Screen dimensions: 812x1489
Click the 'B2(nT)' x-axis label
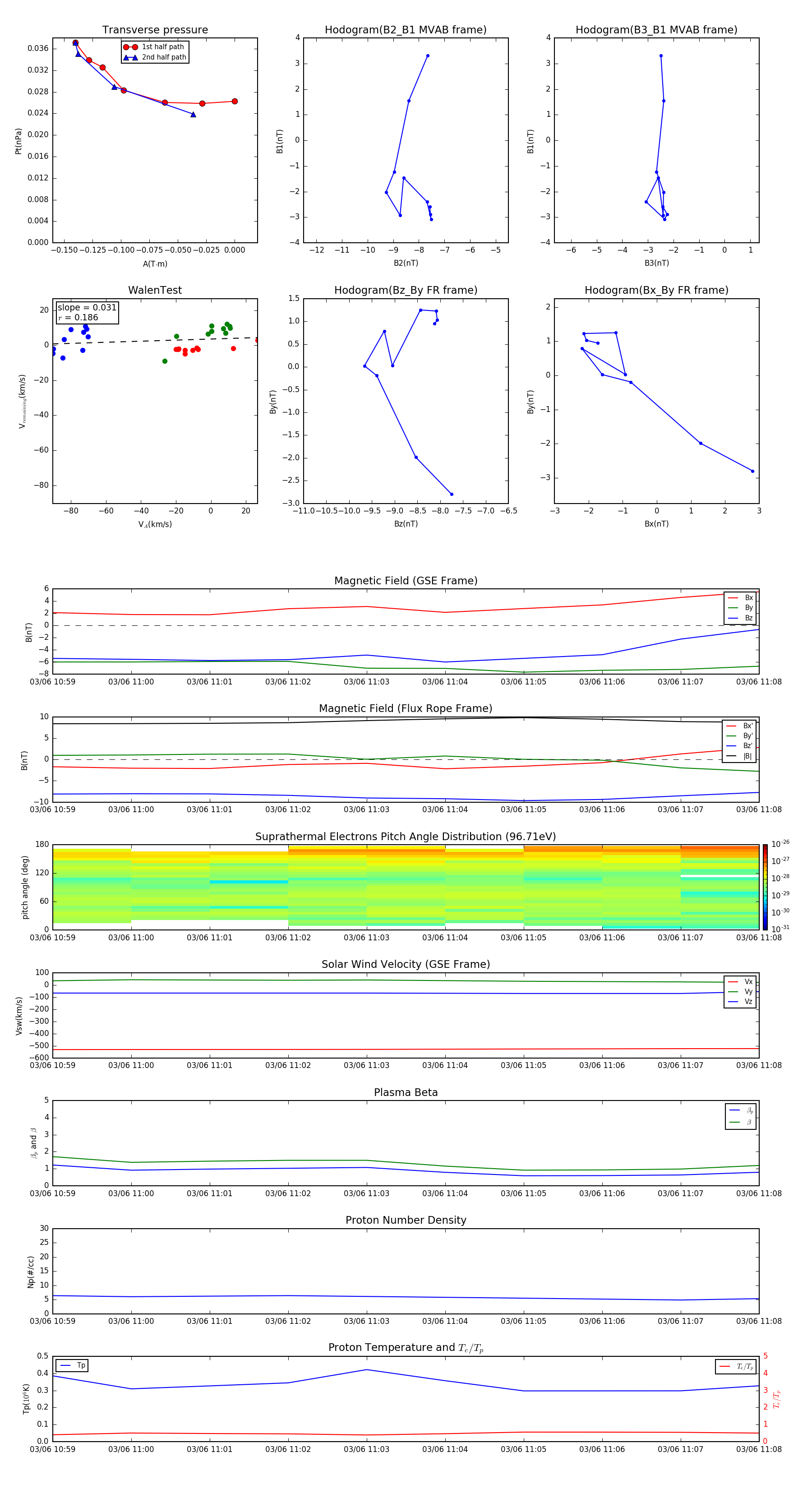[x=406, y=263]
